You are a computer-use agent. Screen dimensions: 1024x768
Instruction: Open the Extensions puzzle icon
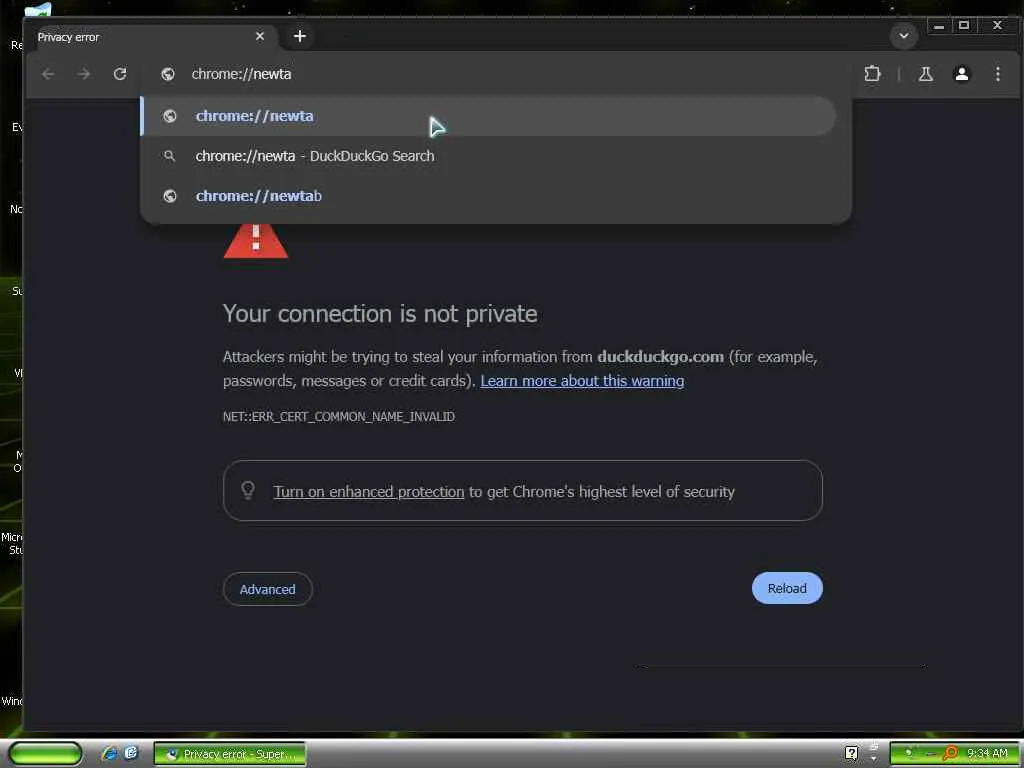[x=872, y=74]
